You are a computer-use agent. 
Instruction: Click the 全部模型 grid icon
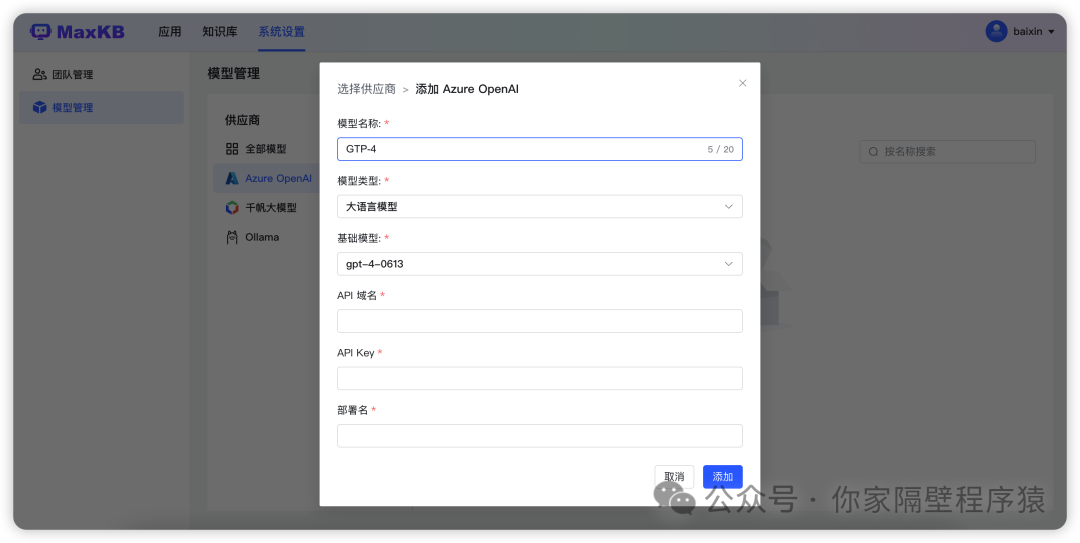click(232, 149)
